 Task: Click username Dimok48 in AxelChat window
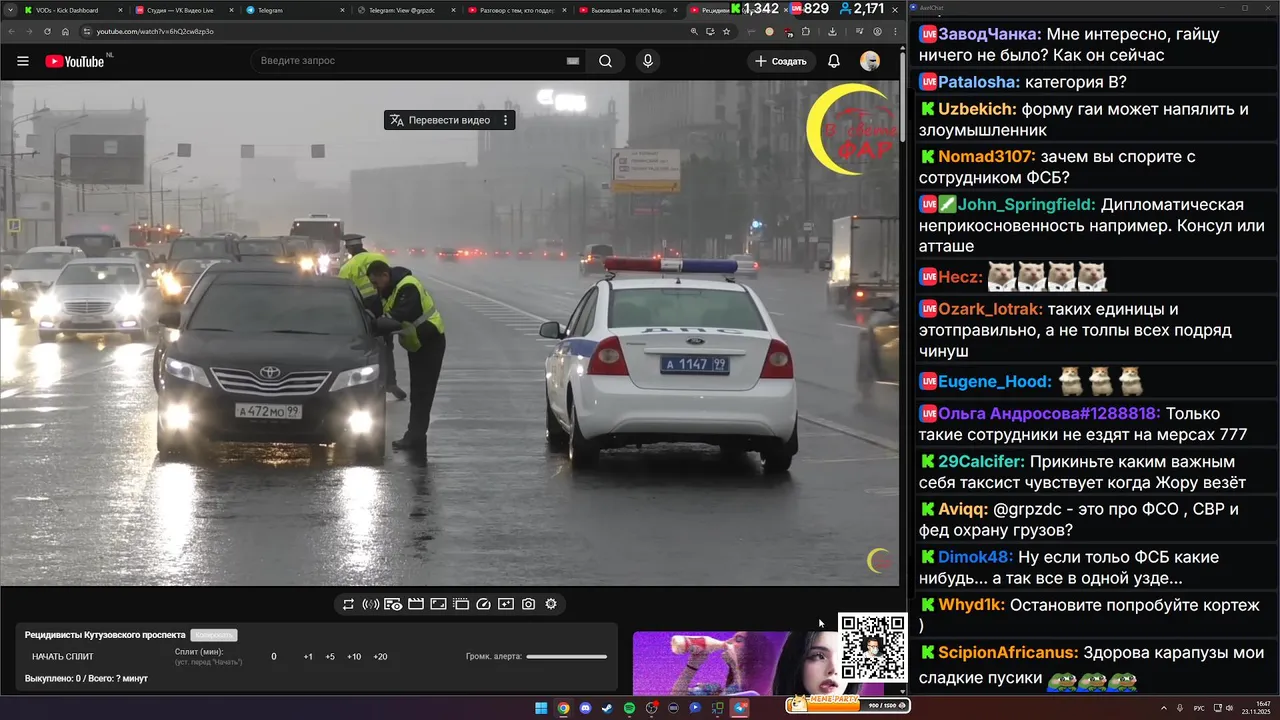pos(975,557)
